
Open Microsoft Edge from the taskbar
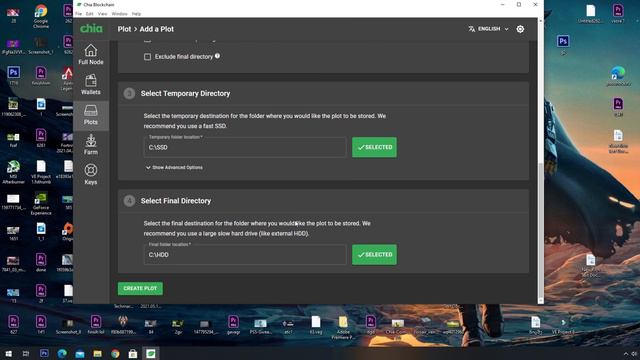click(62, 353)
